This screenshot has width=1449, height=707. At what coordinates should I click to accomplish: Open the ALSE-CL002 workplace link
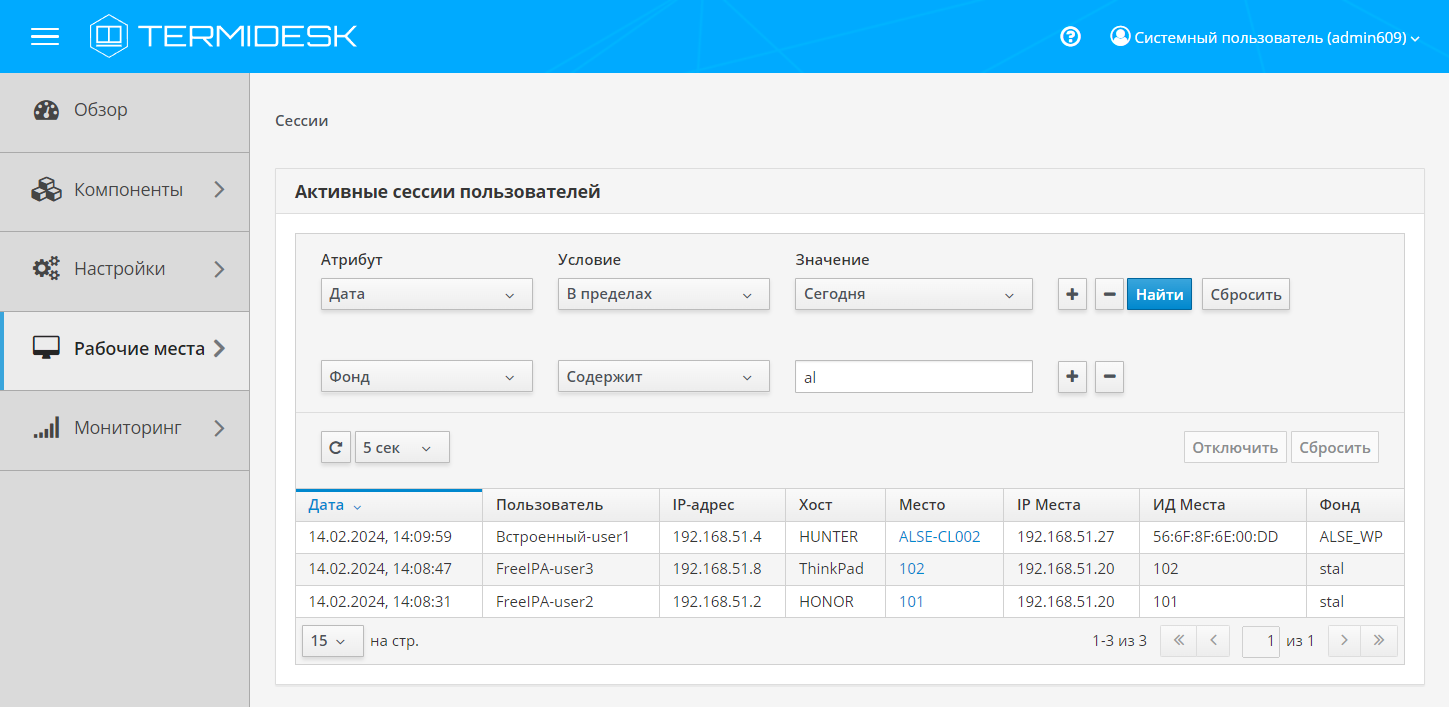(x=939, y=537)
